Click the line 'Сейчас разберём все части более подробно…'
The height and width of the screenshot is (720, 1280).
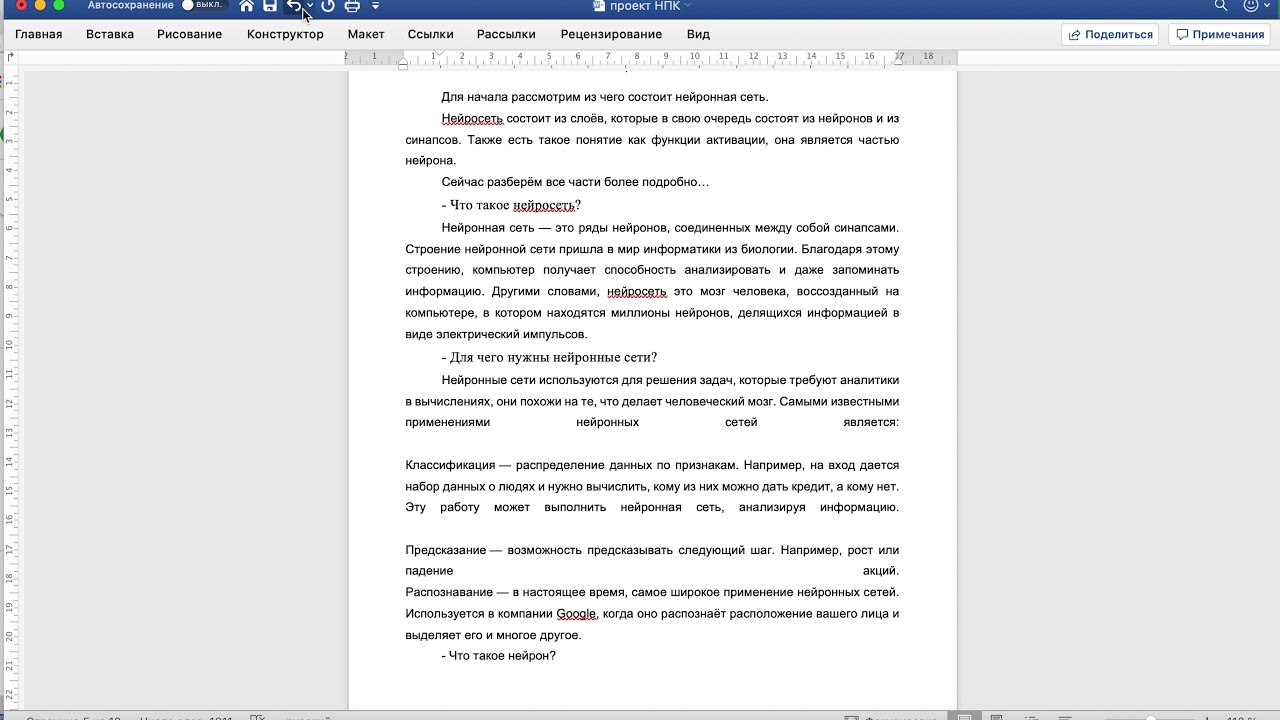coord(575,182)
